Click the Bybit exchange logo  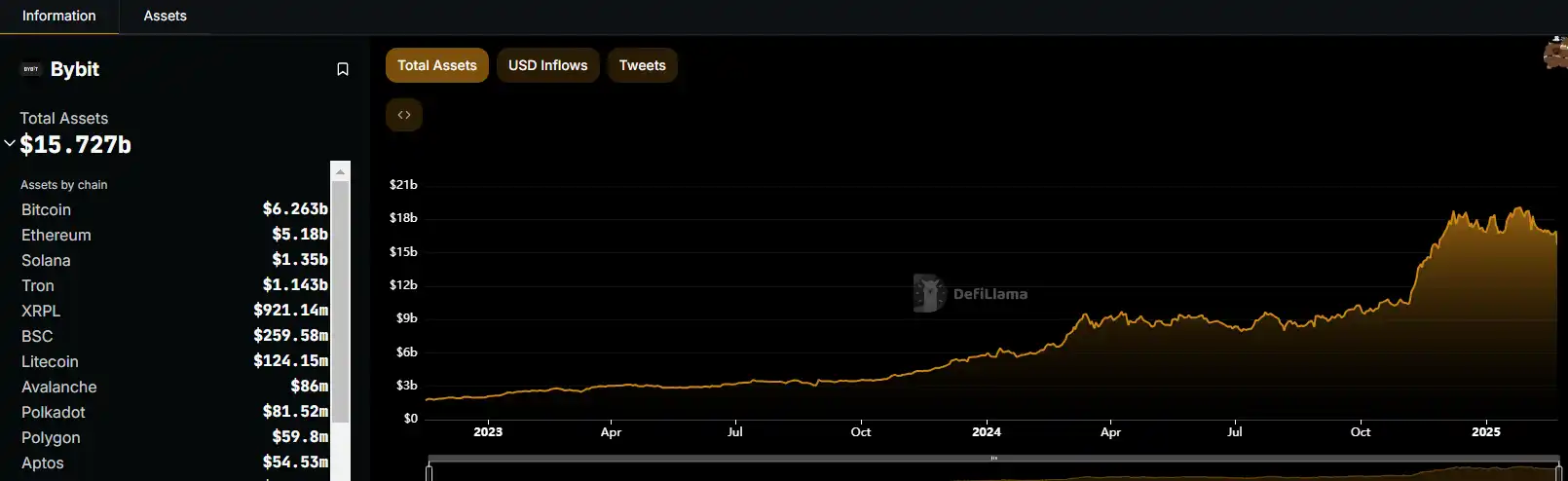pyautogui.click(x=31, y=69)
